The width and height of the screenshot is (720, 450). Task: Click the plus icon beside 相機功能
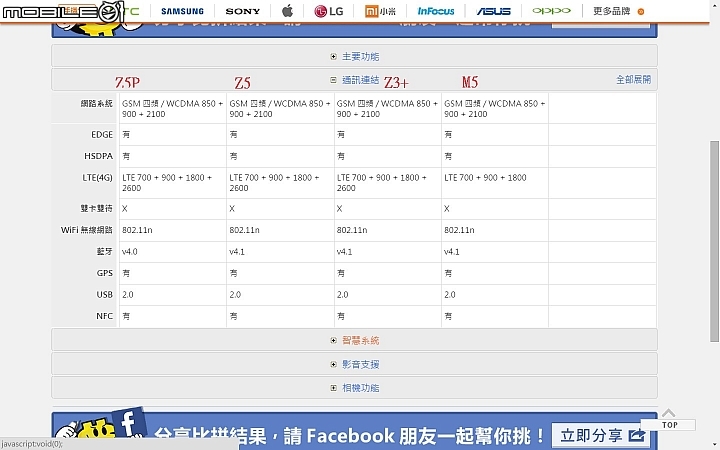coord(333,388)
